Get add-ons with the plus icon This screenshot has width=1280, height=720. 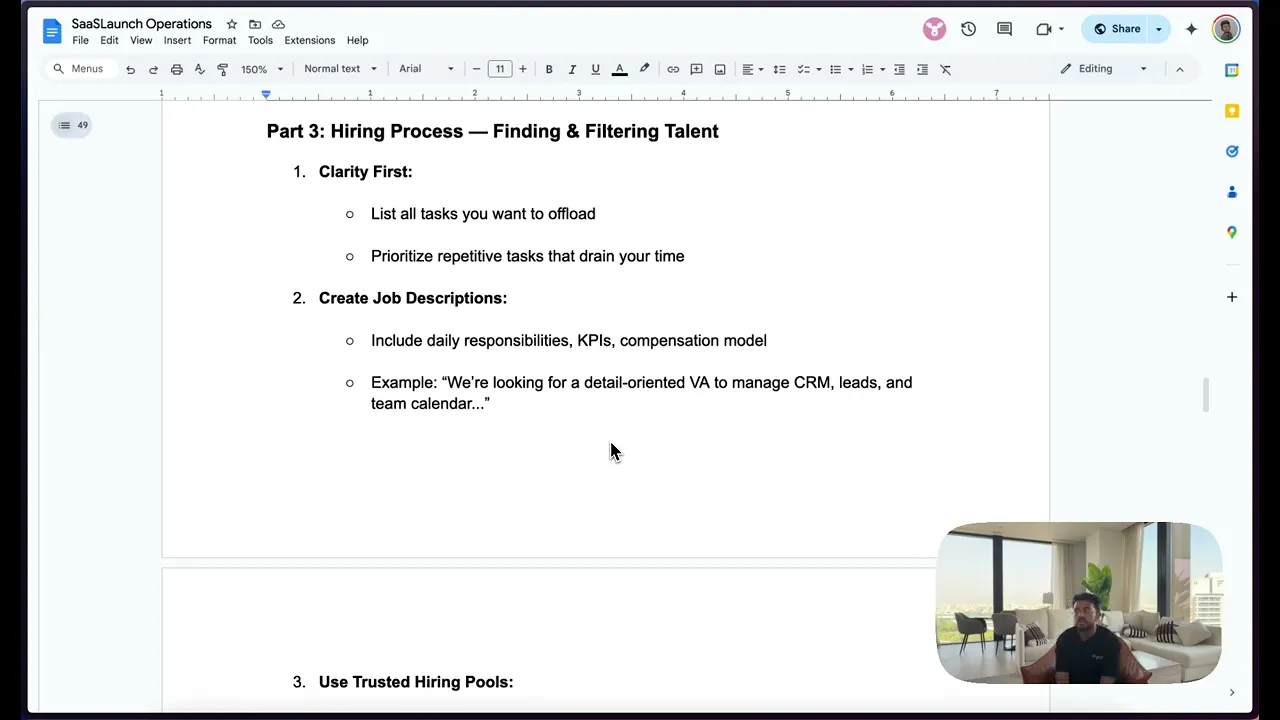[x=1232, y=297]
